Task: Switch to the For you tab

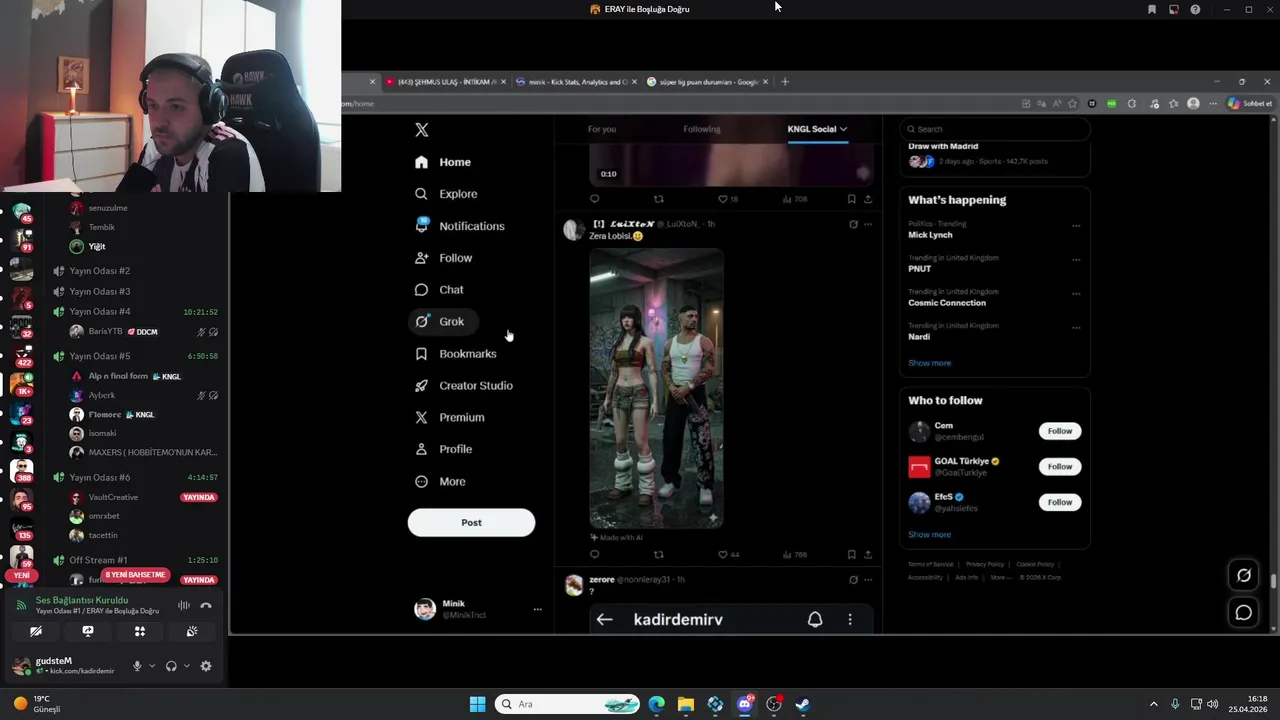Action: (602, 129)
